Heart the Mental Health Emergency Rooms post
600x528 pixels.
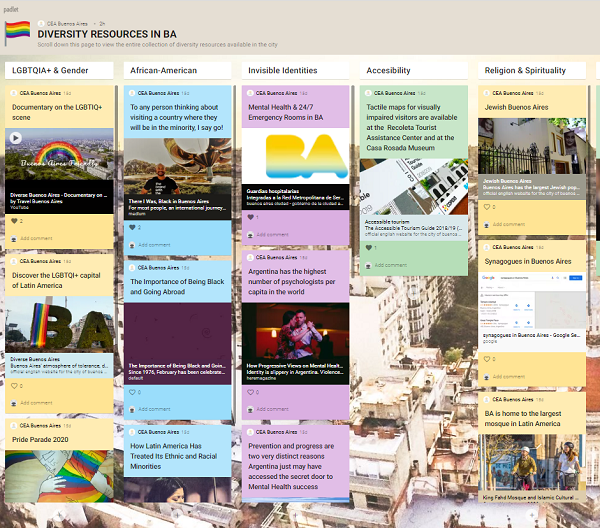pyautogui.click(x=250, y=217)
